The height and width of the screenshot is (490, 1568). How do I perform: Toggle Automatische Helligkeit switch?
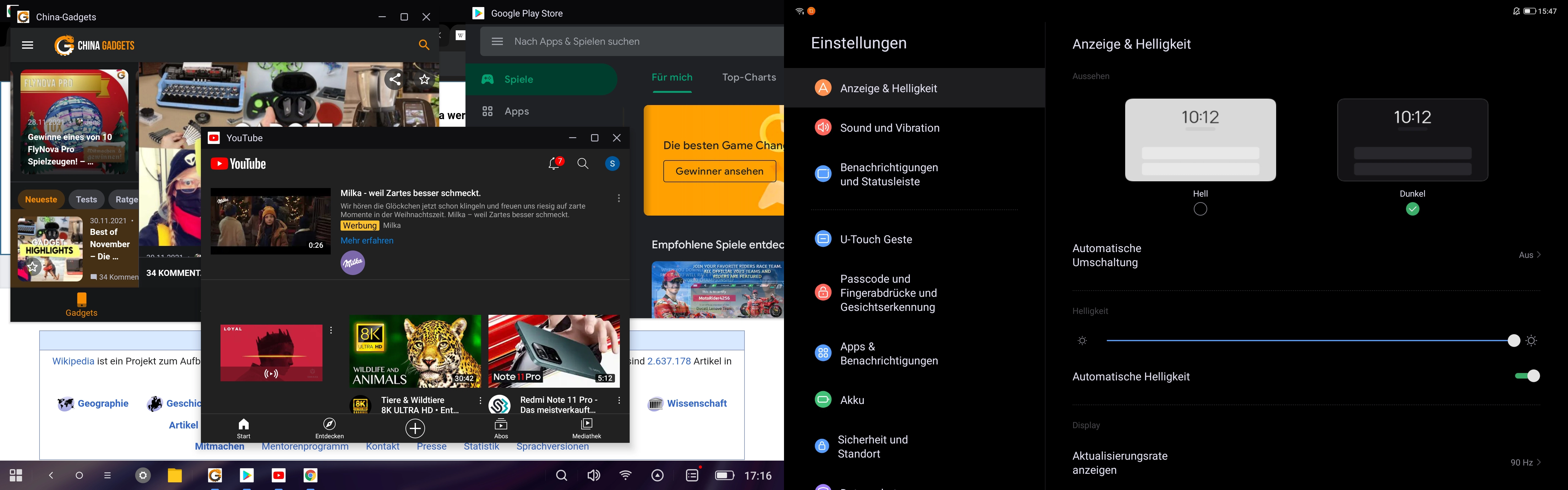click(1527, 376)
